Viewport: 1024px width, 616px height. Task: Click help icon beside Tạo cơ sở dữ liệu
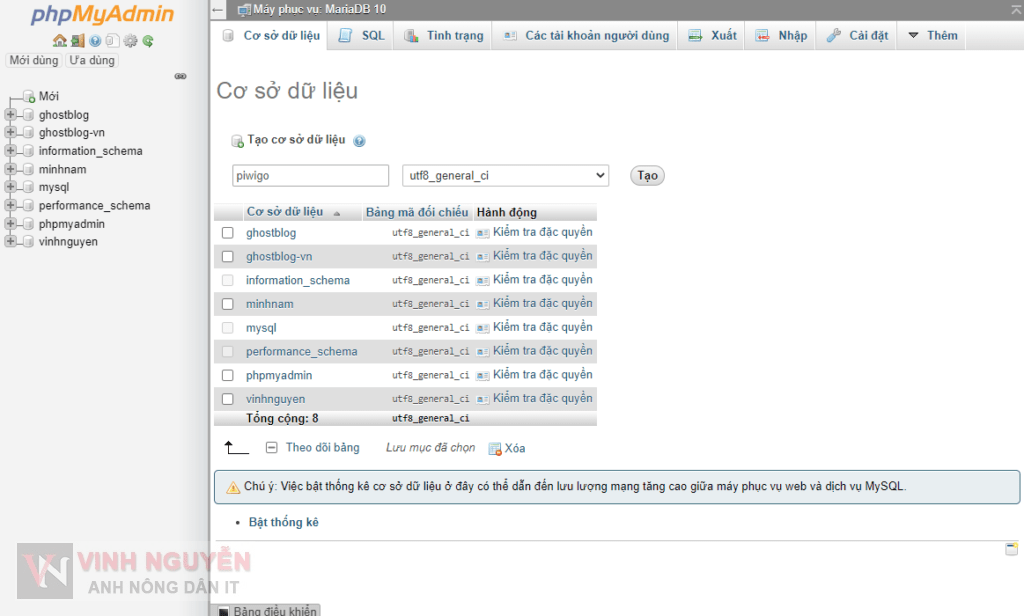click(x=359, y=141)
